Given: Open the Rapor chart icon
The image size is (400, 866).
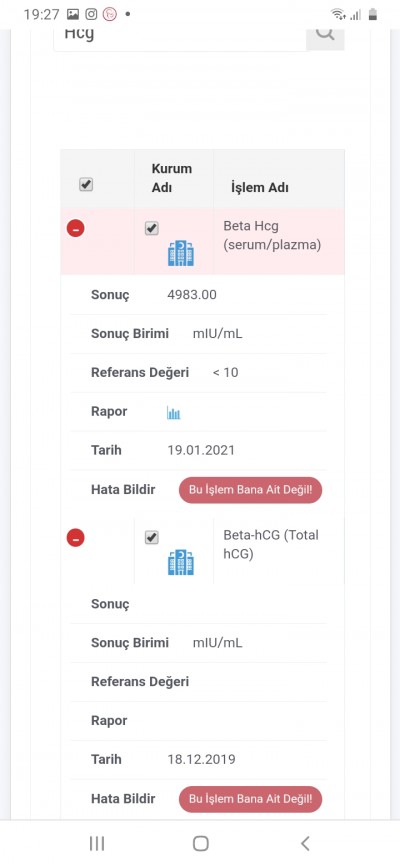Looking at the screenshot, I should coord(173,413).
